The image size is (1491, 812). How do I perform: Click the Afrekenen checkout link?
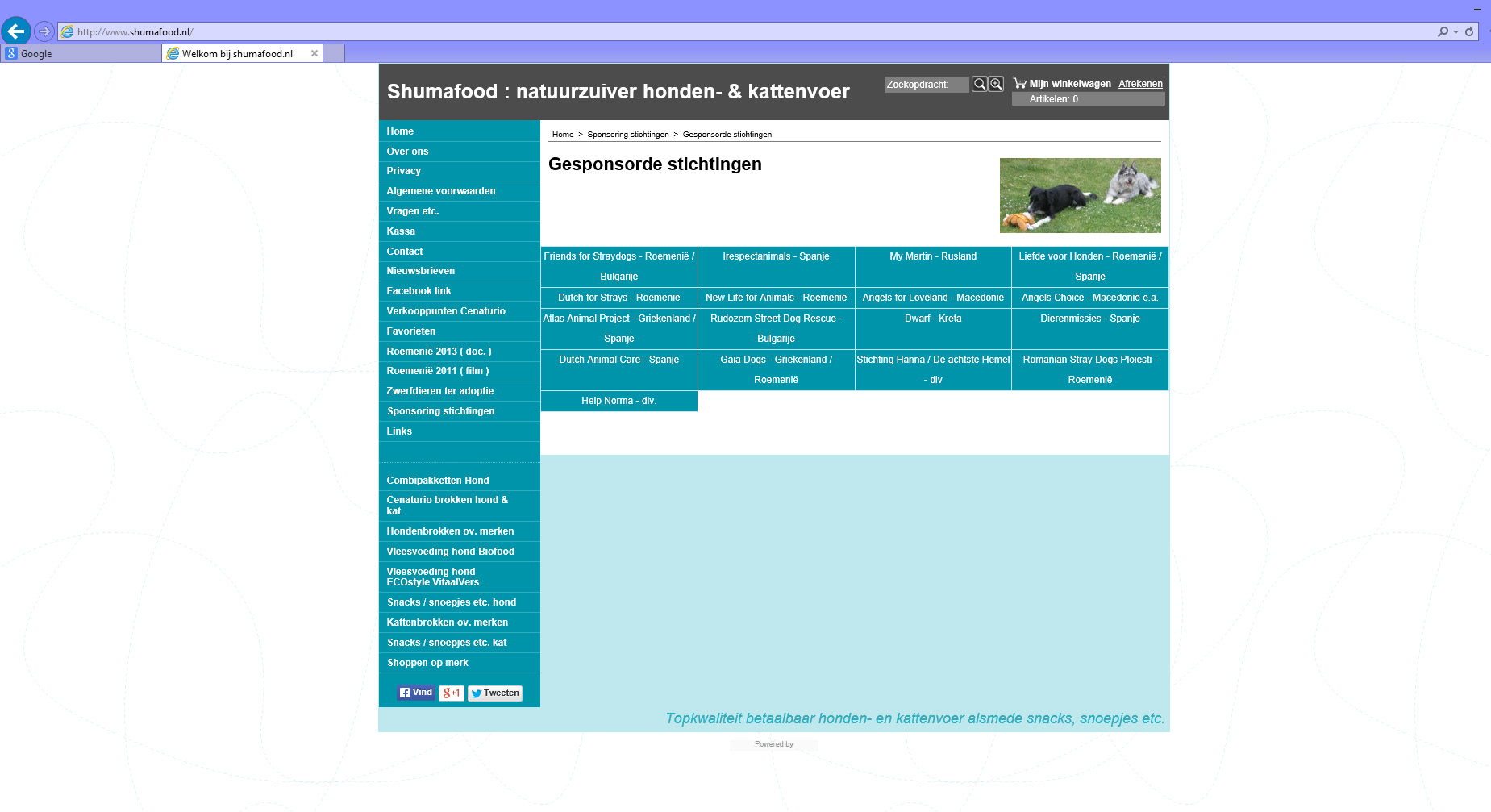tap(1140, 84)
